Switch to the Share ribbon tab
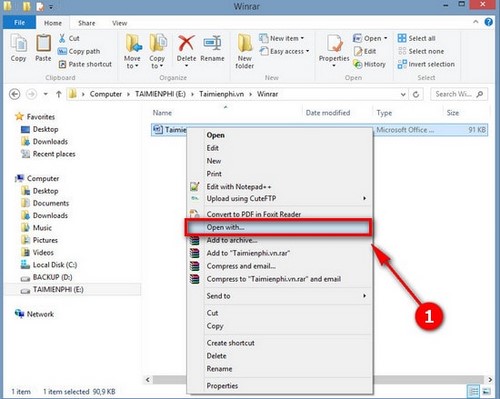 87,23
